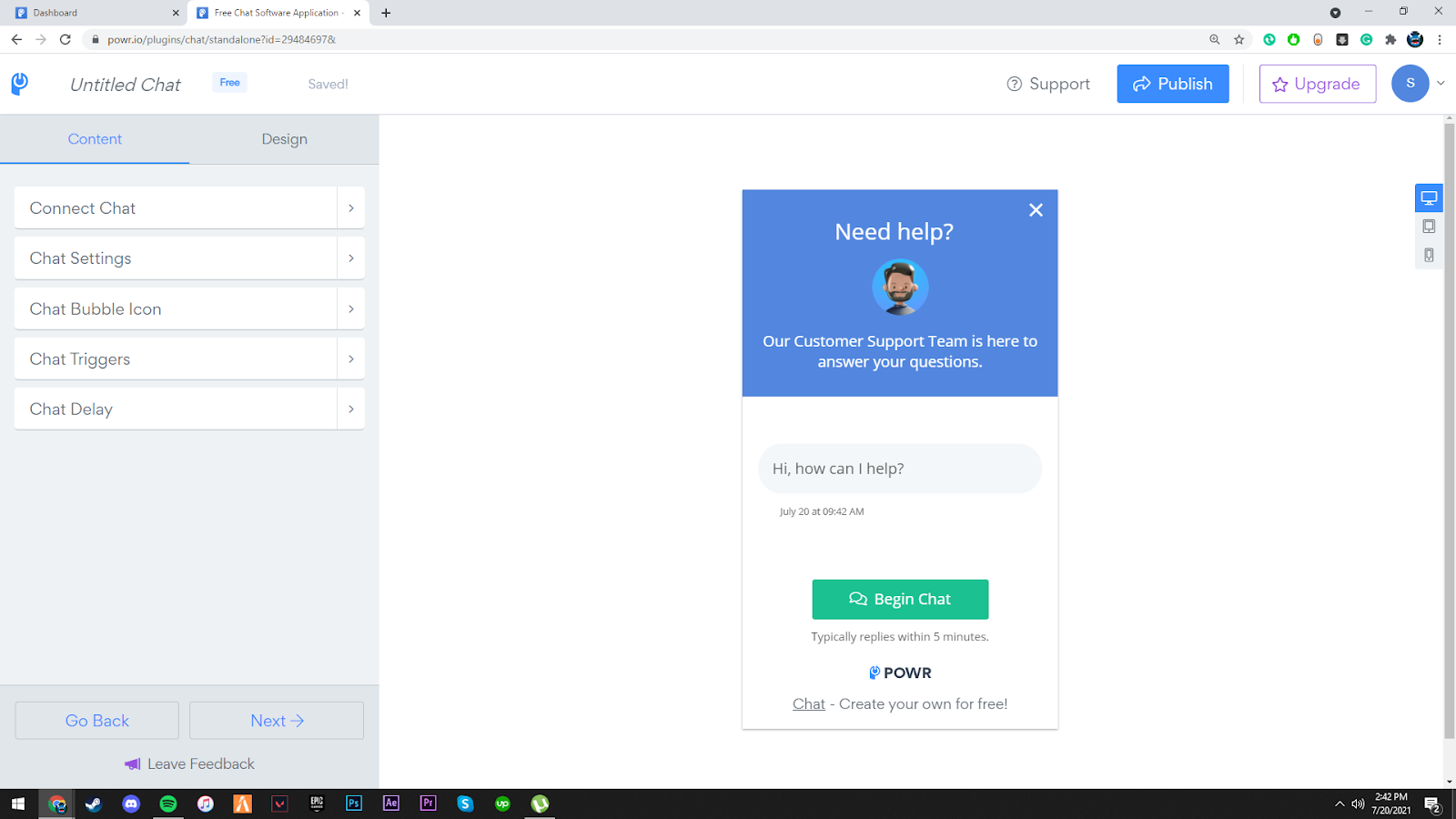Click the 'Hi, how can I help?' message

pos(900,469)
